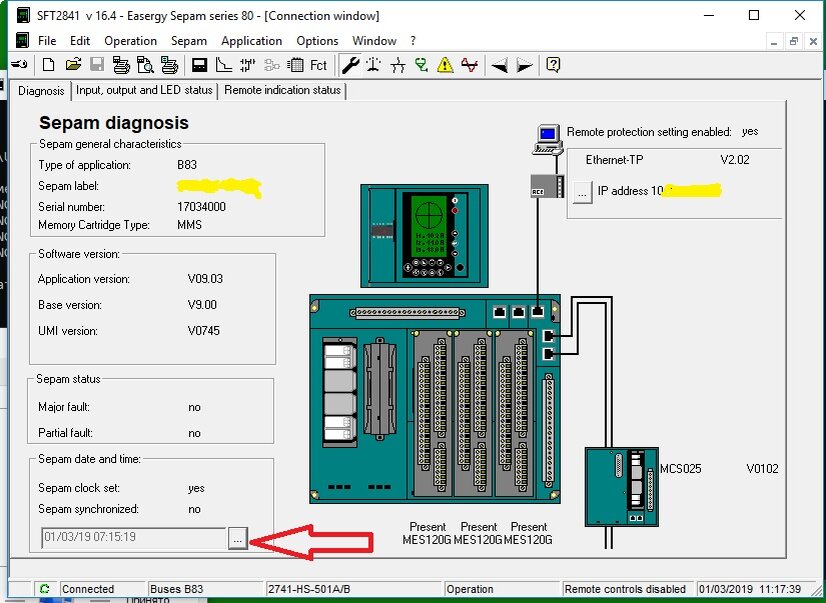
Task: Click the '...' button beside date time field
Action: click(238, 539)
